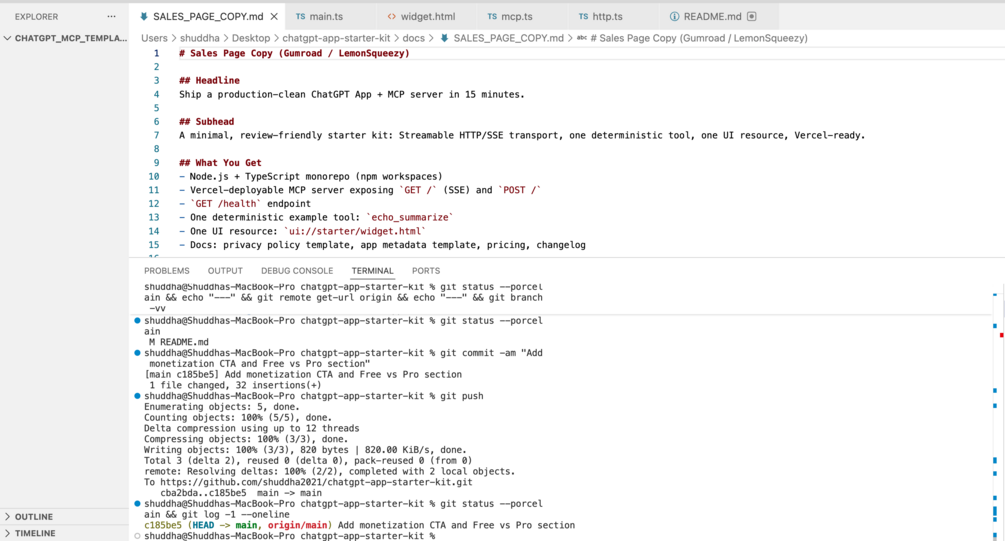The image size is (1005, 541).
Task: Click the 'Enumerating objects: 5, done.' line
Action: [x=221, y=407]
